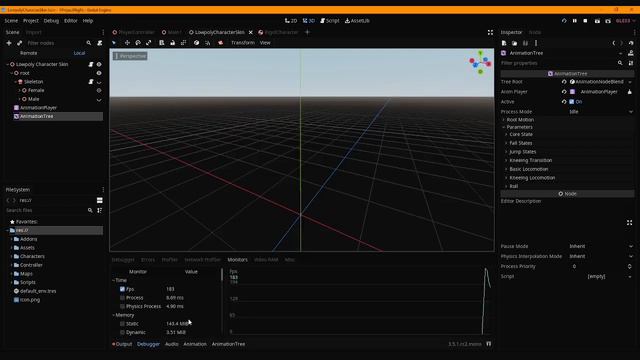The width and height of the screenshot is (640, 360).
Task: Toggle the Active On checkbox
Action: (x=571, y=102)
